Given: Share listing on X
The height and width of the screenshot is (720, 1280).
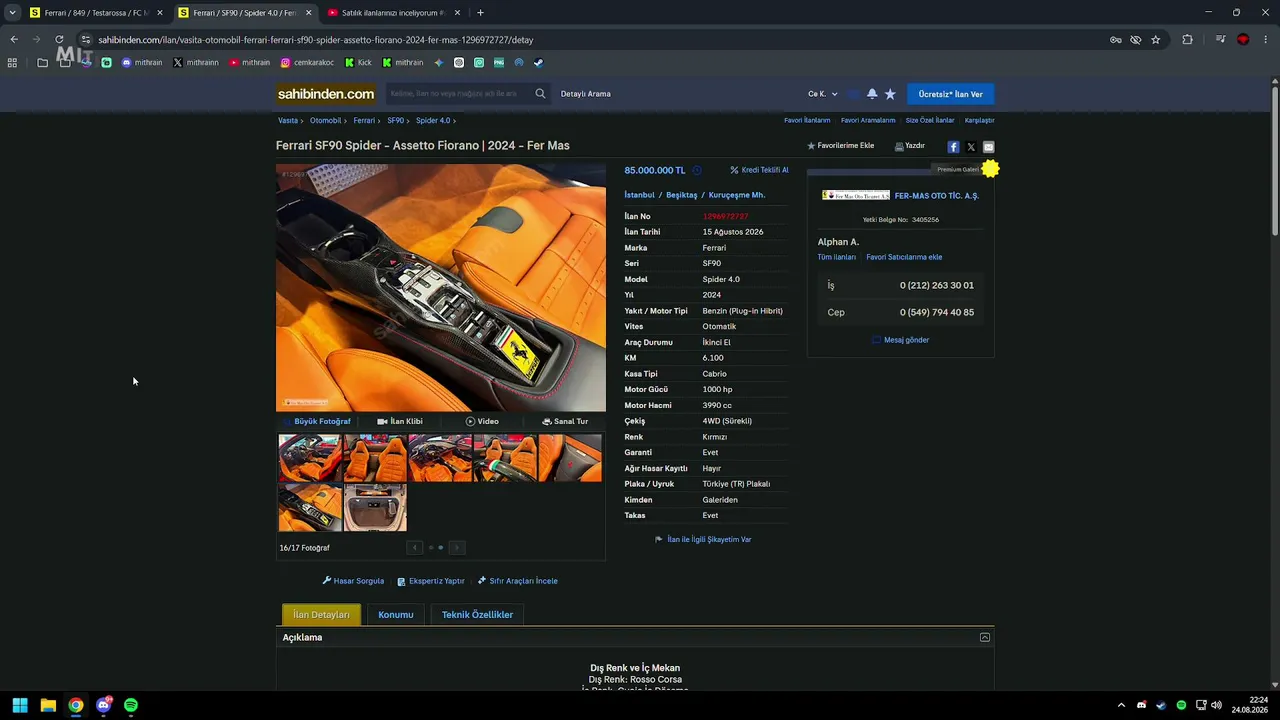Looking at the screenshot, I should pos(971,147).
